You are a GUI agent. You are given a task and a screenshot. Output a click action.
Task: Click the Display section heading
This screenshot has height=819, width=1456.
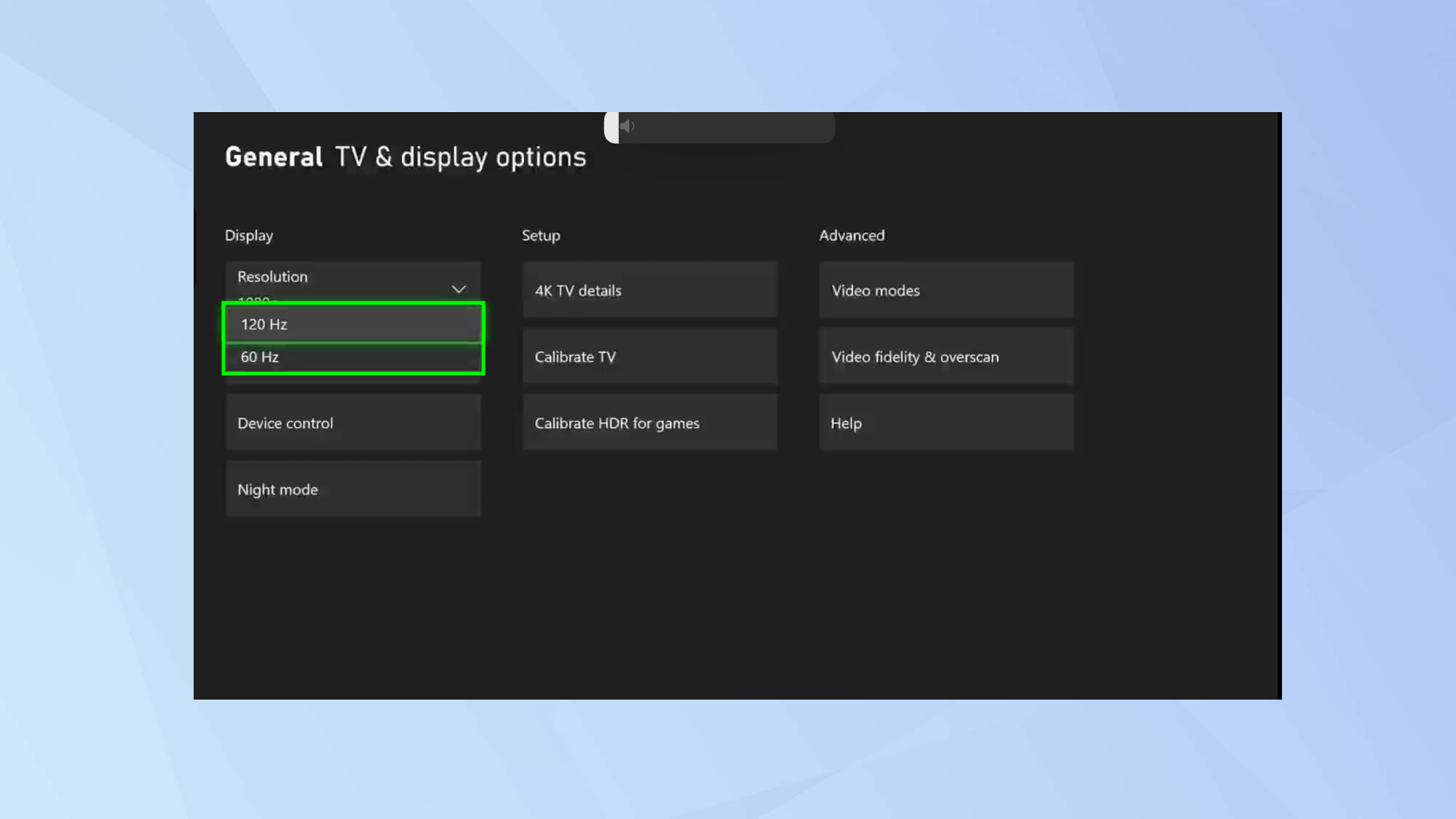coord(249,236)
